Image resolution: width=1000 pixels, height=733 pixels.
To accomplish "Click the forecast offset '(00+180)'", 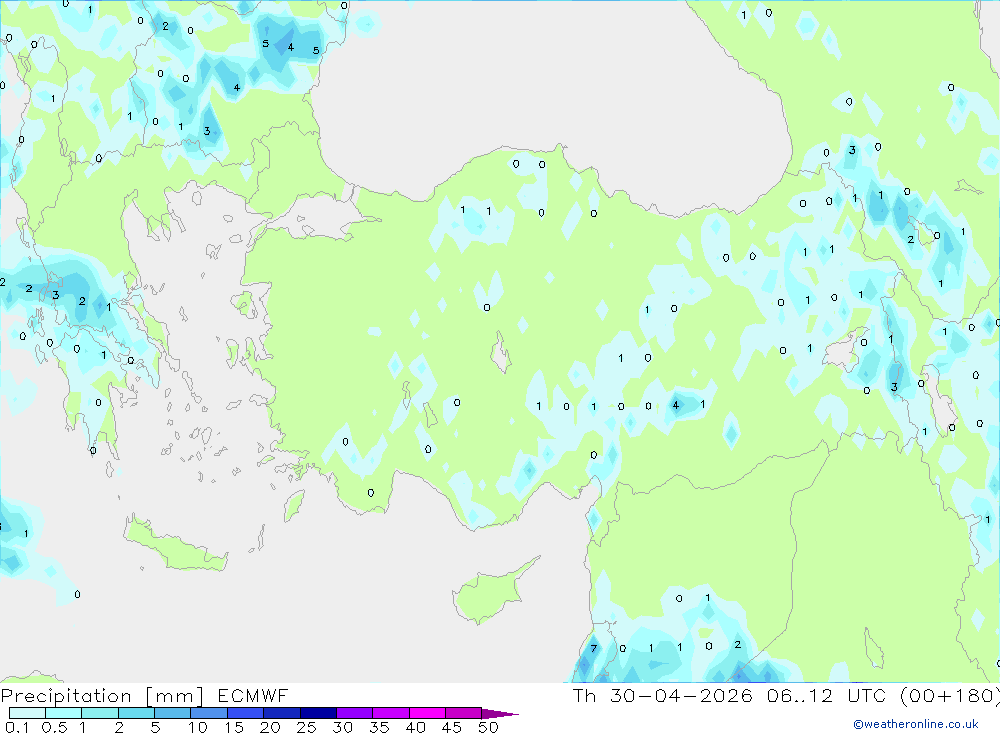I will point(950,695).
